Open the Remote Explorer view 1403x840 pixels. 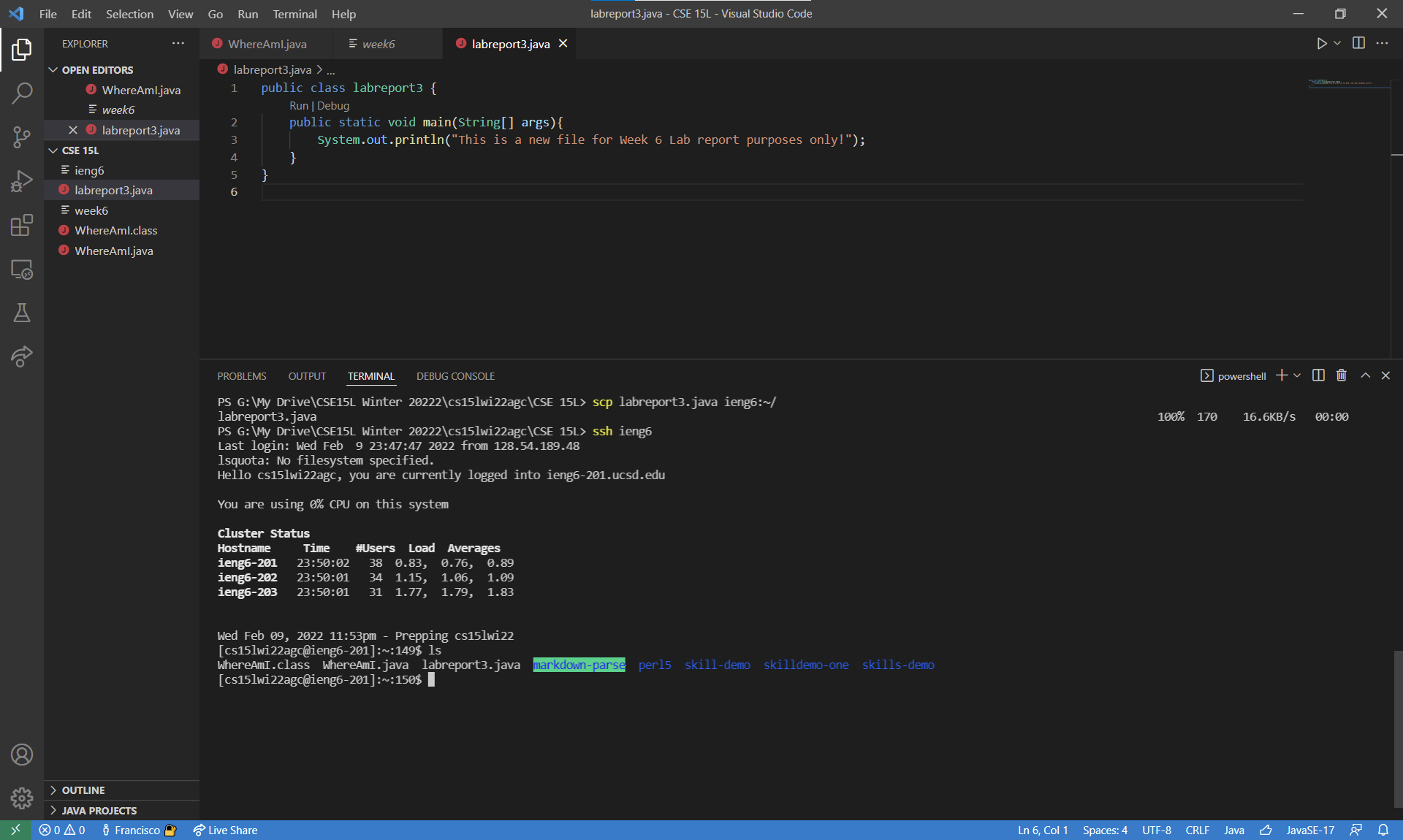pyautogui.click(x=22, y=270)
